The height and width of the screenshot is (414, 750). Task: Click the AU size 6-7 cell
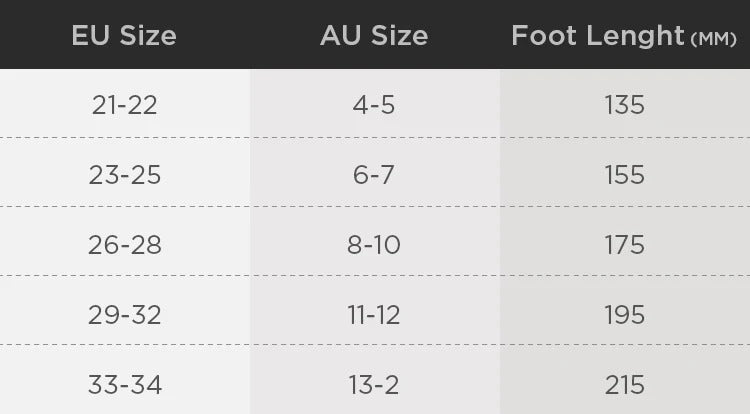[x=374, y=175]
